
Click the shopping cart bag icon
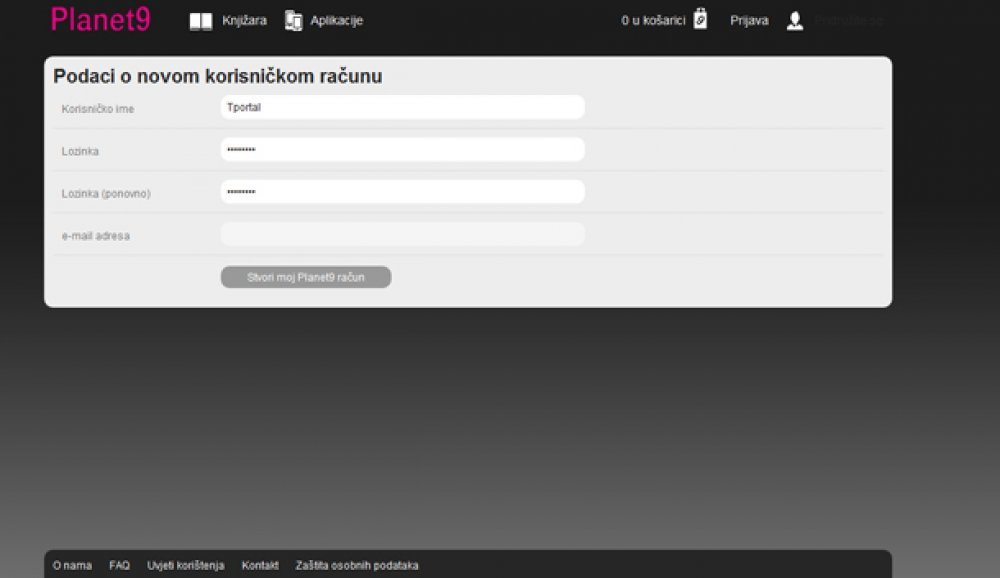[700, 19]
